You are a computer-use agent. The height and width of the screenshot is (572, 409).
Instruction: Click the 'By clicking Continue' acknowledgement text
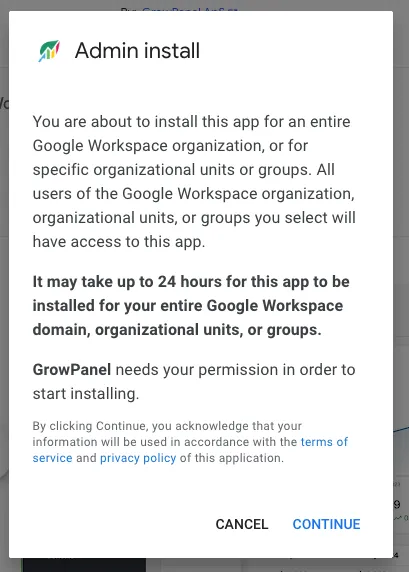pyautogui.click(x=190, y=442)
